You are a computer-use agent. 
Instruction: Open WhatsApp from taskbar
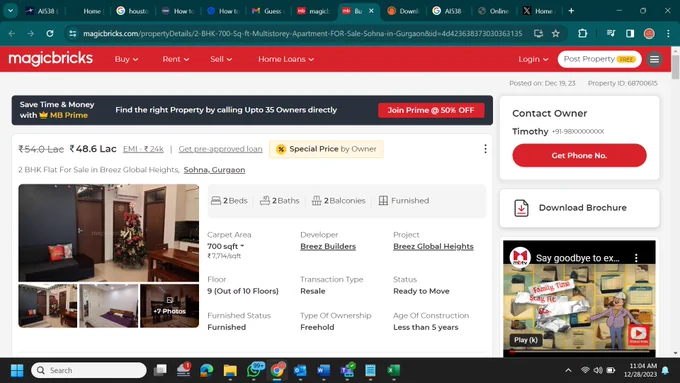pos(255,370)
